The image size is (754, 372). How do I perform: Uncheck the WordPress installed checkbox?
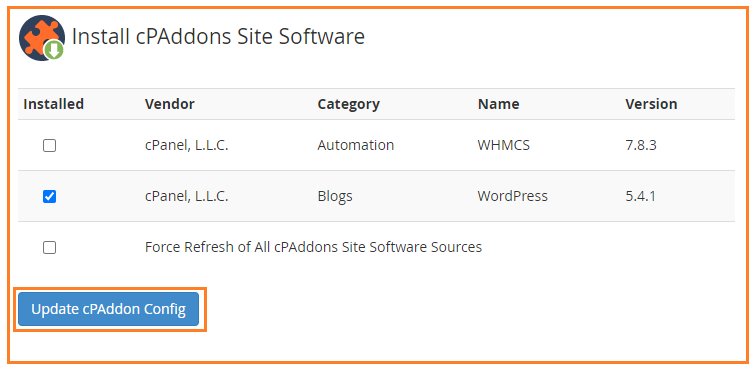coord(49,196)
